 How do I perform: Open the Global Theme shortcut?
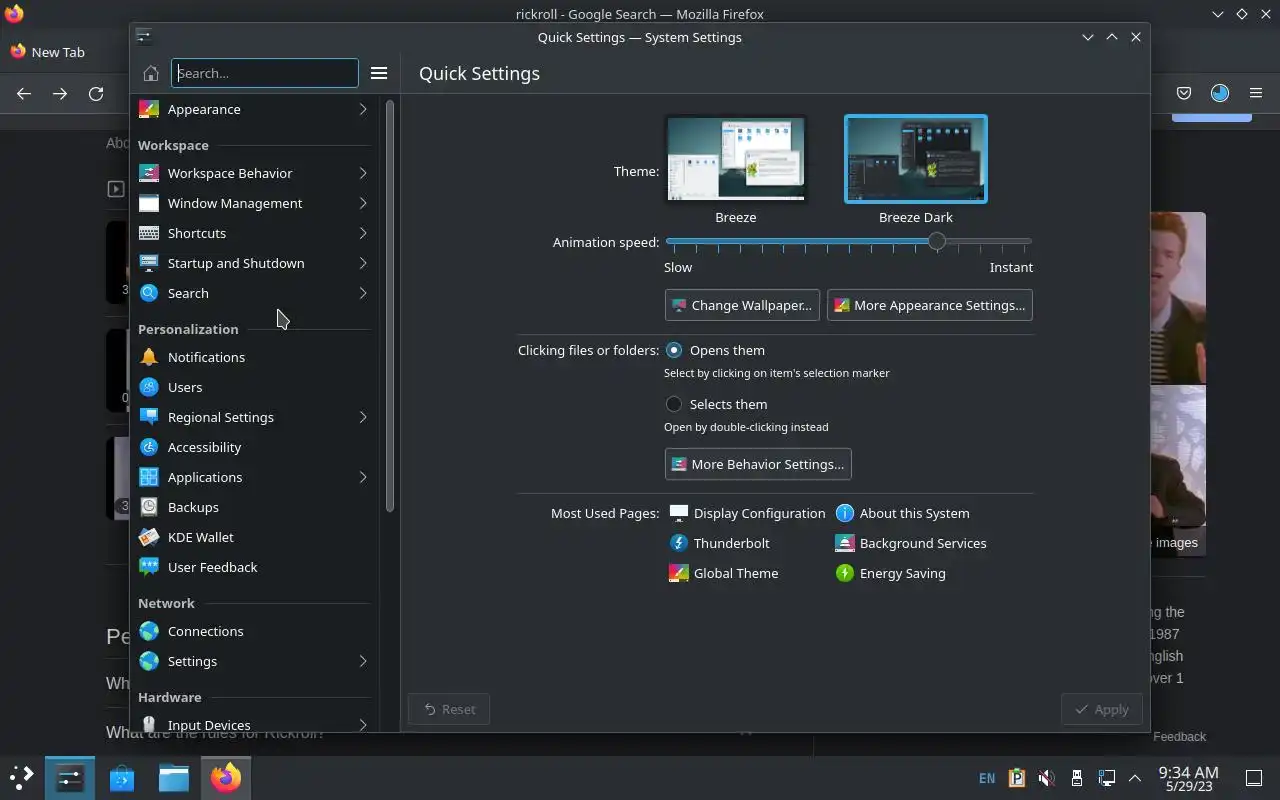click(x=723, y=573)
